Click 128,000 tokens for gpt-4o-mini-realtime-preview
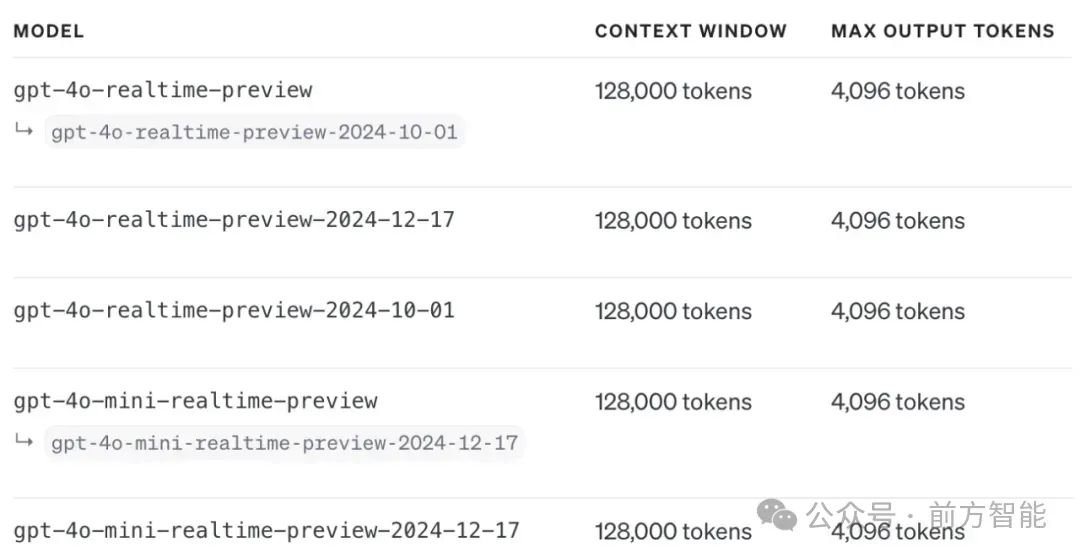Image resolution: width=1080 pixels, height=558 pixels. click(673, 402)
